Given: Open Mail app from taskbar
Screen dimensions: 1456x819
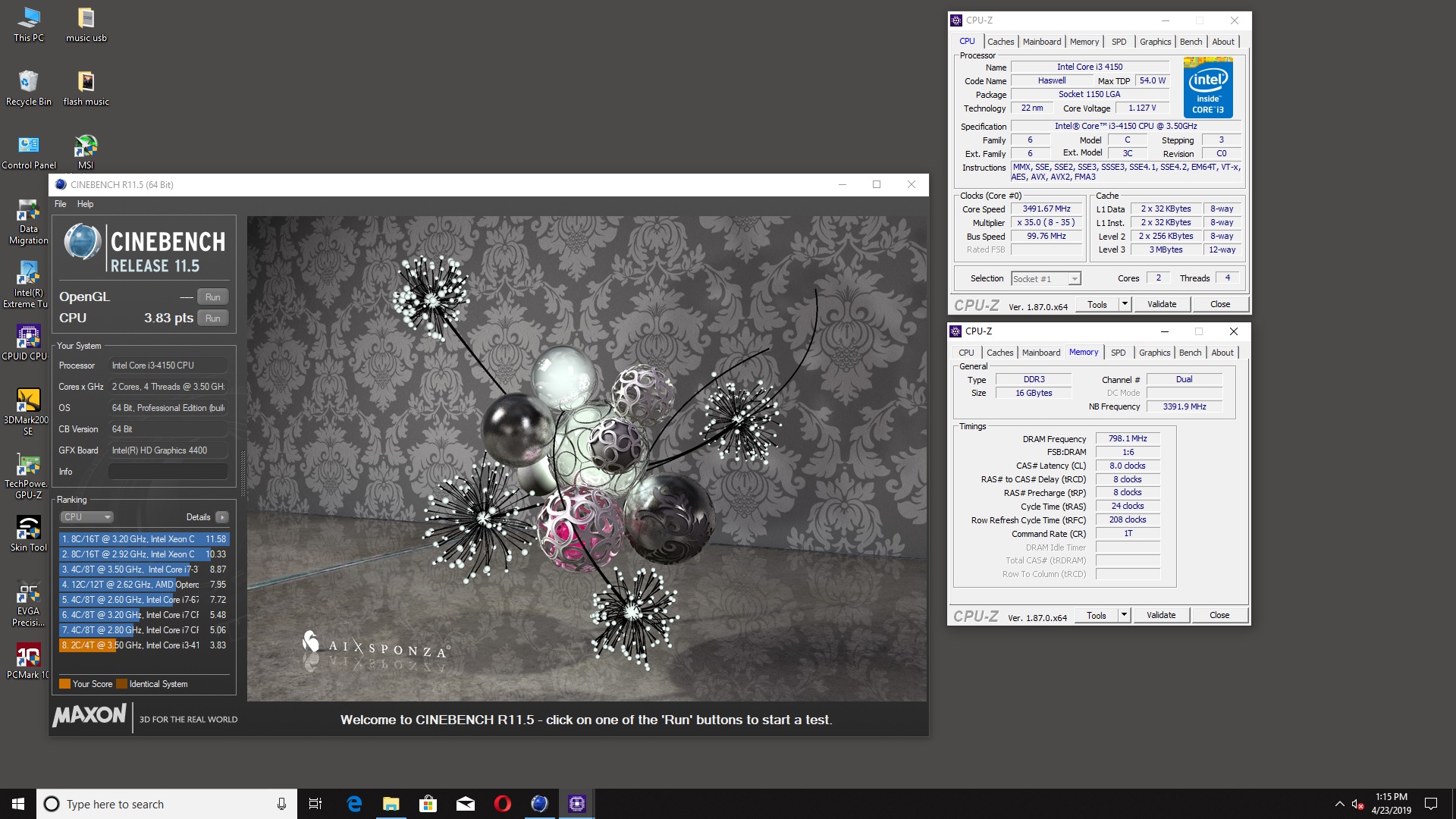Looking at the screenshot, I should point(466,804).
